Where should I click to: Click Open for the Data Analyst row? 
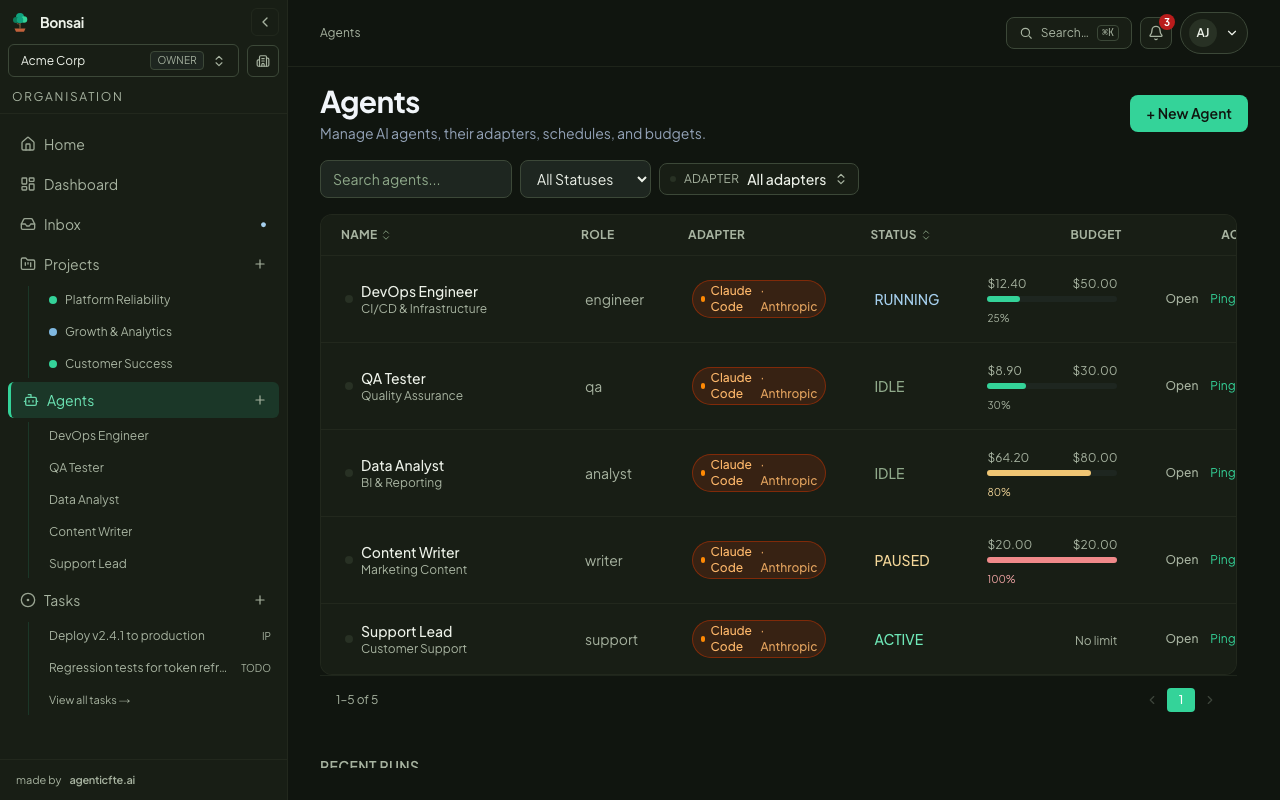click(1182, 473)
